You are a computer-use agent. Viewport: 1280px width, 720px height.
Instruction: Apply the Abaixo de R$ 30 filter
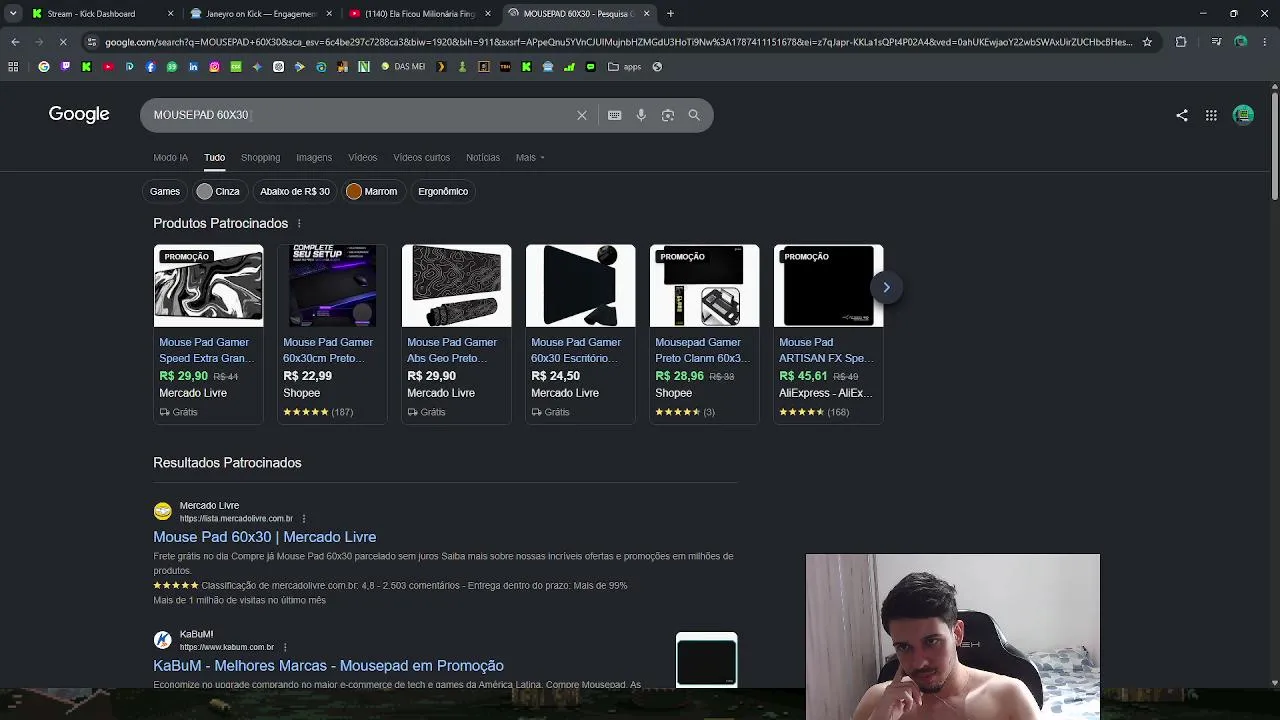294,191
